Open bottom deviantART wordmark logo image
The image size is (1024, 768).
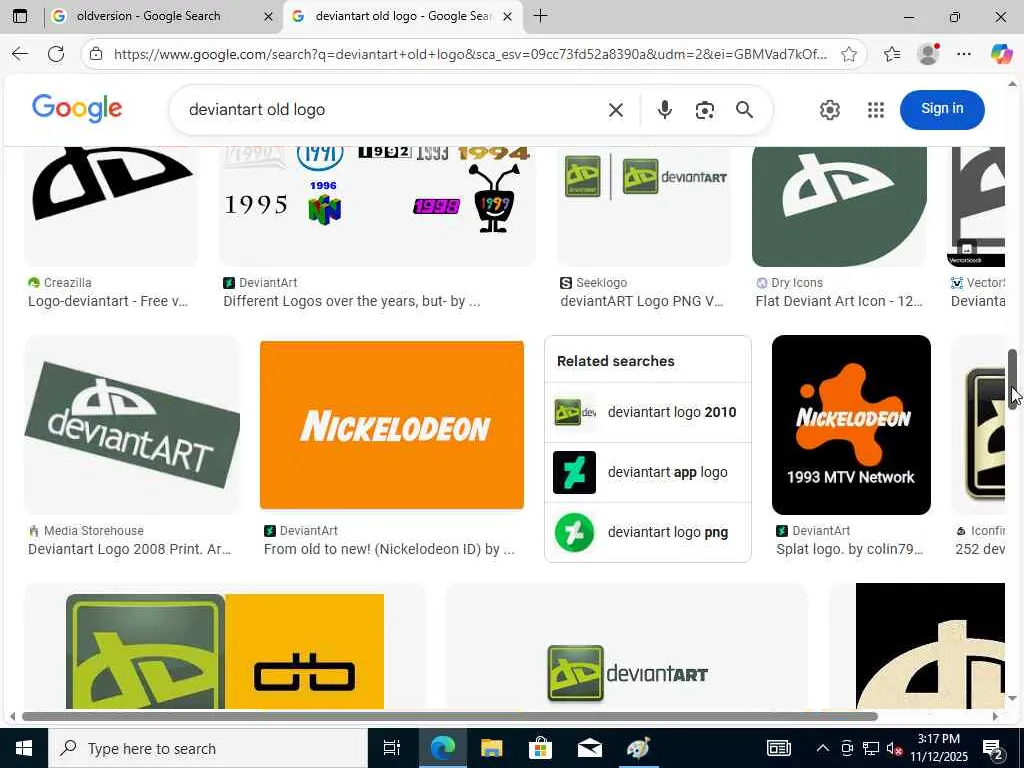coord(626,647)
